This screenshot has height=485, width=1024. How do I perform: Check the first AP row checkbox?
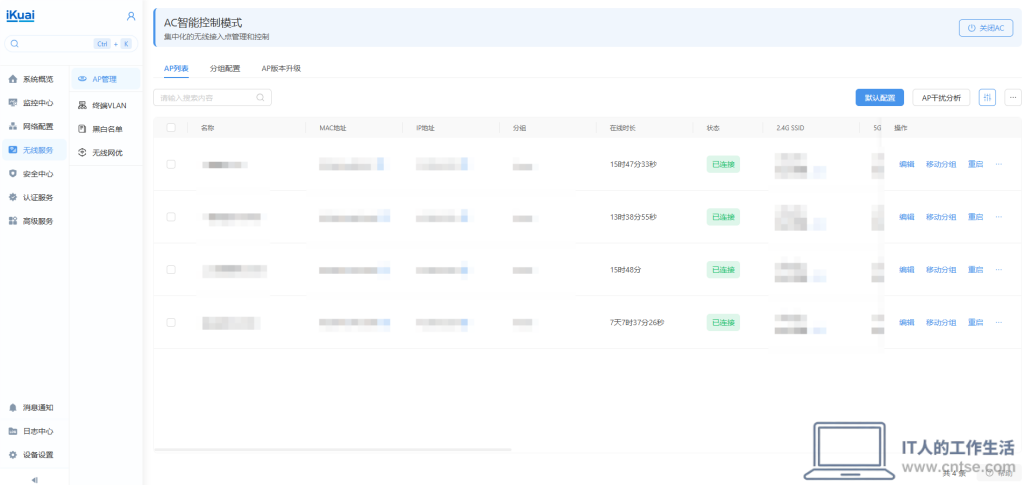[171, 164]
